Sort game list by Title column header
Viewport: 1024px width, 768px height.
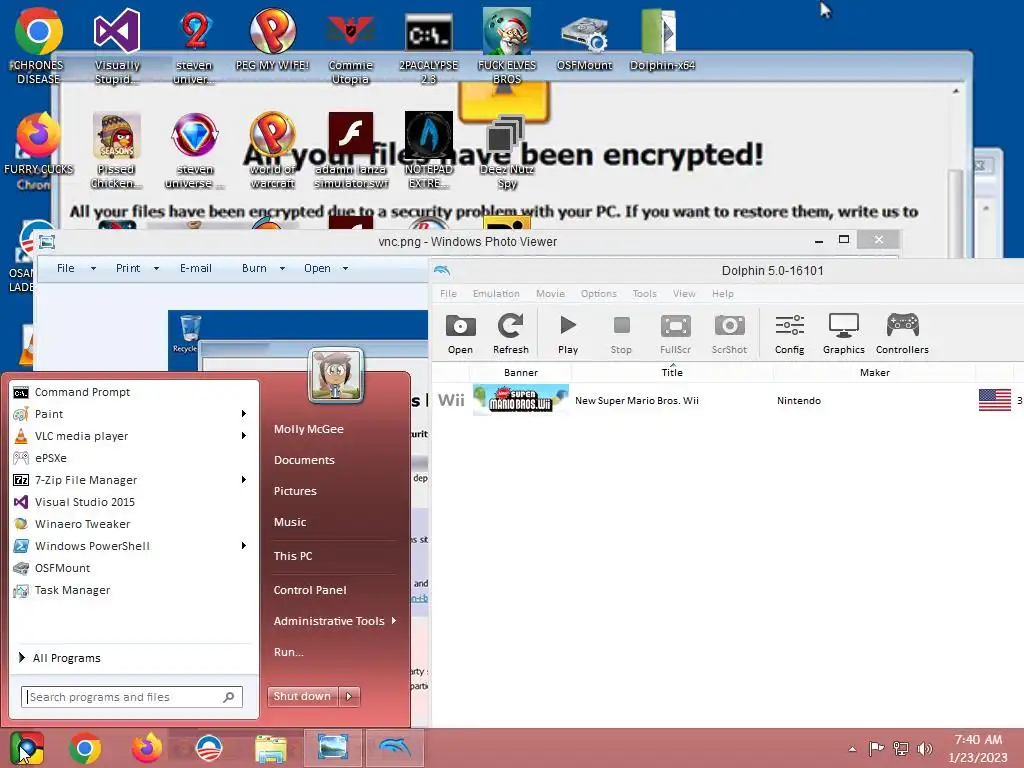pyautogui.click(x=672, y=372)
